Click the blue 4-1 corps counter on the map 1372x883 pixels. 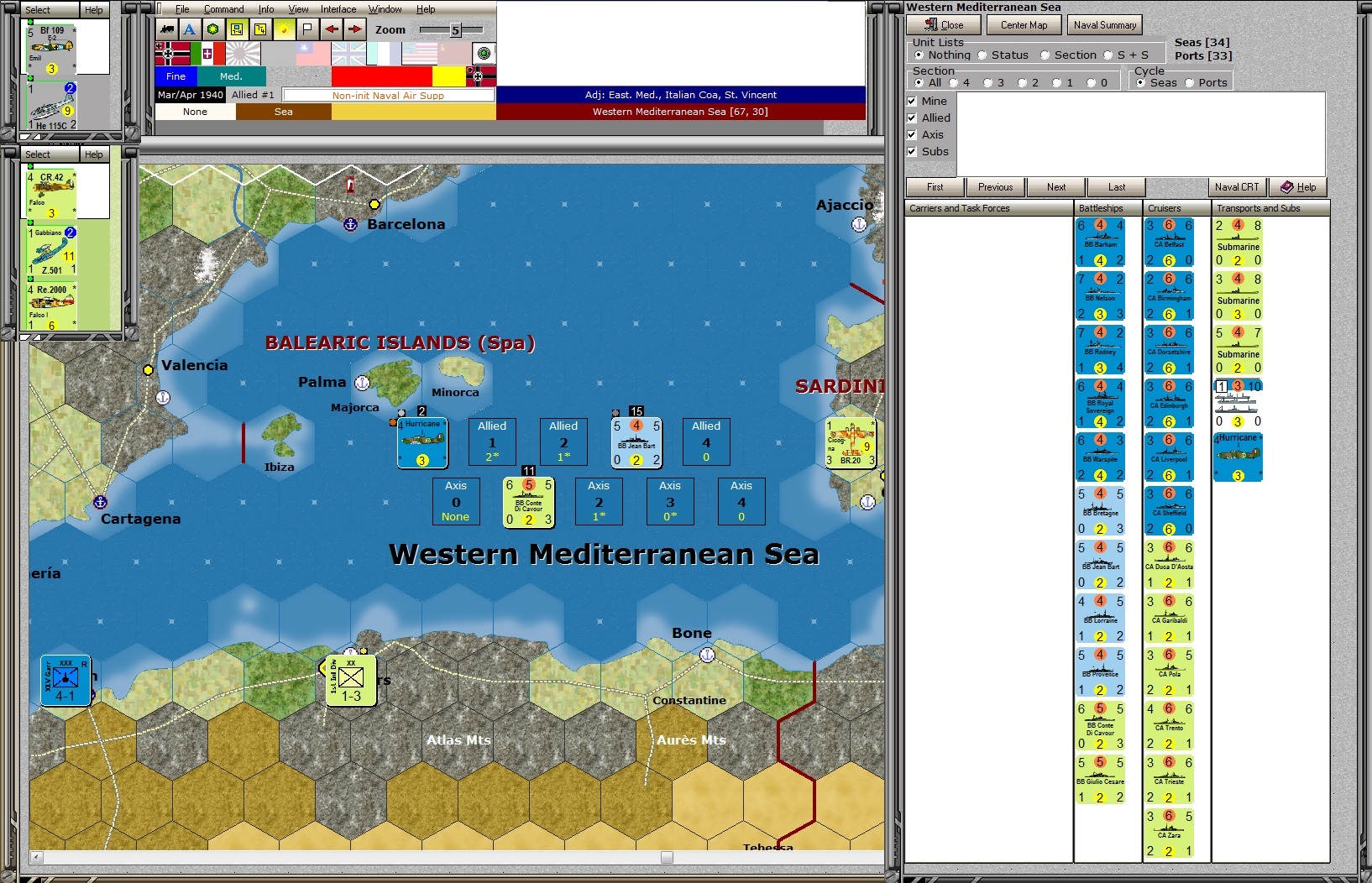click(65, 681)
